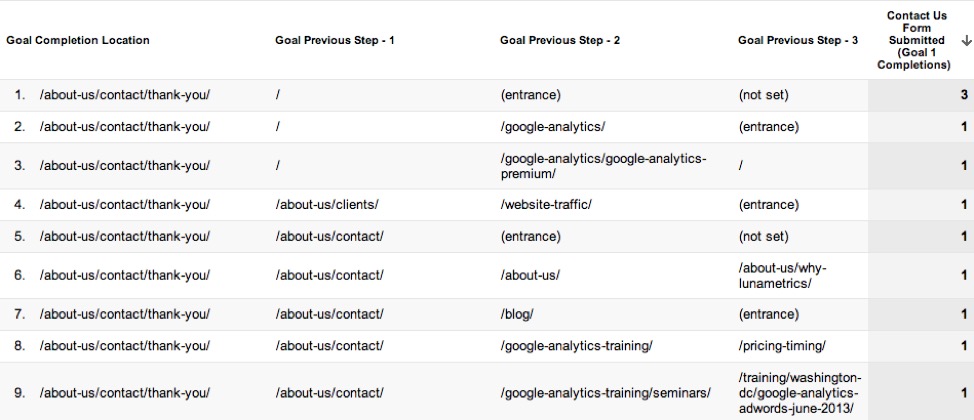
Task: Select /blog/ previous step in row 7
Action: (517, 314)
